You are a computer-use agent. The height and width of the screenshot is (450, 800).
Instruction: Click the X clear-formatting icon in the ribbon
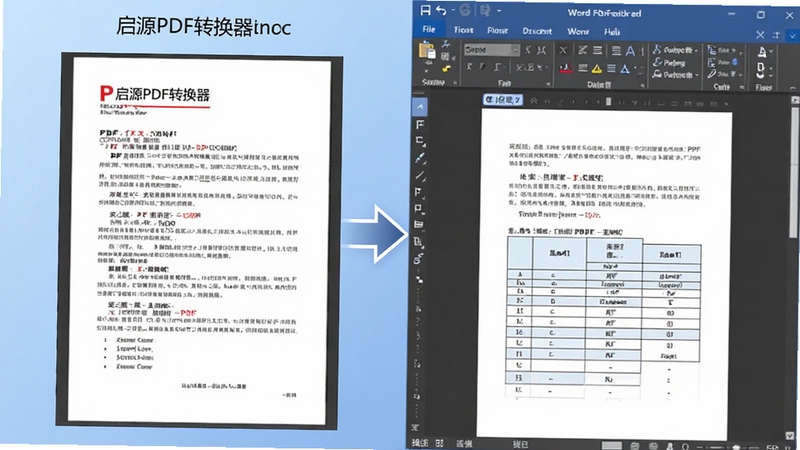click(563, 51)
